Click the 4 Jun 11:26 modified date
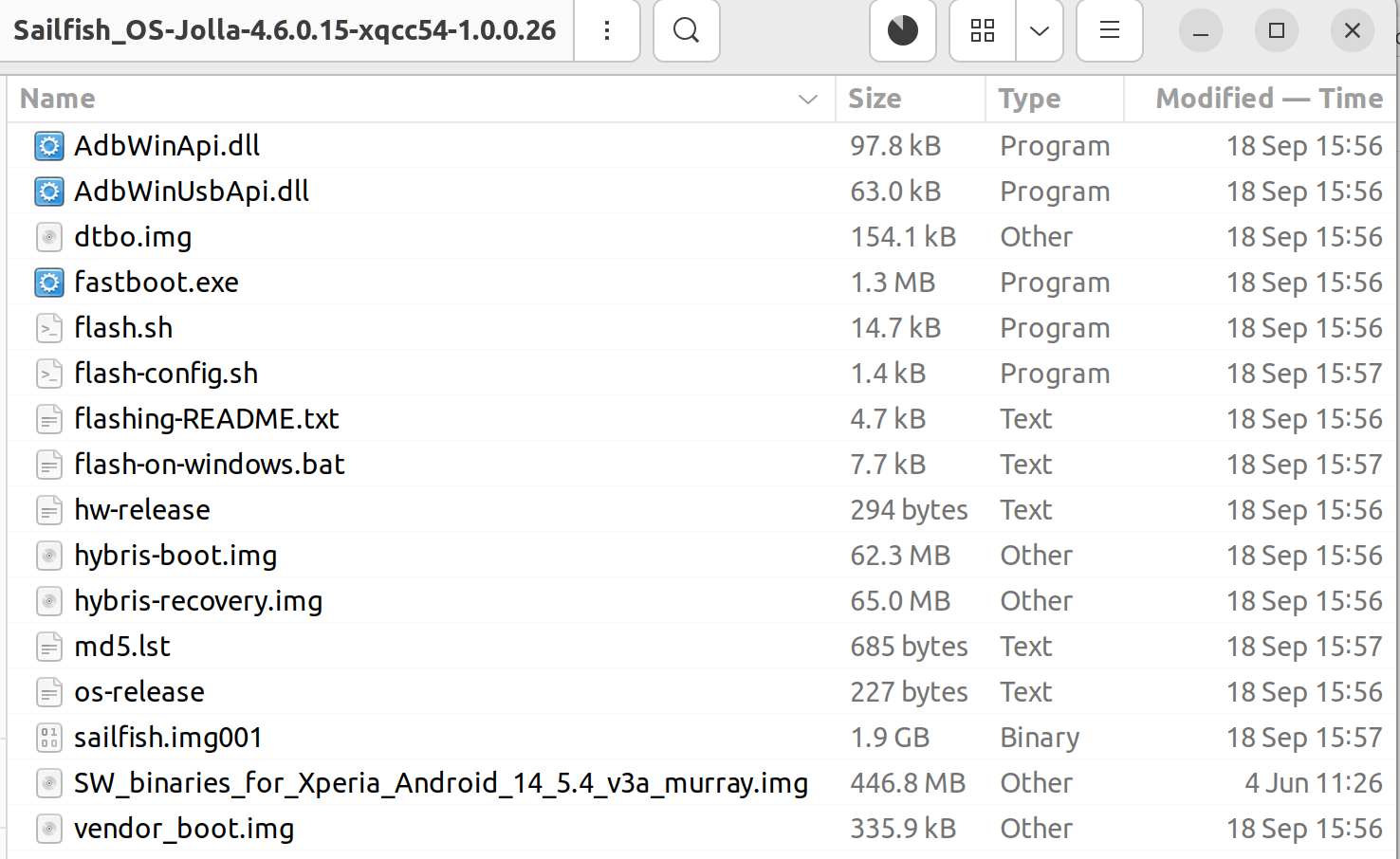The image size is (1400, 859). (x=1314, y=783)
